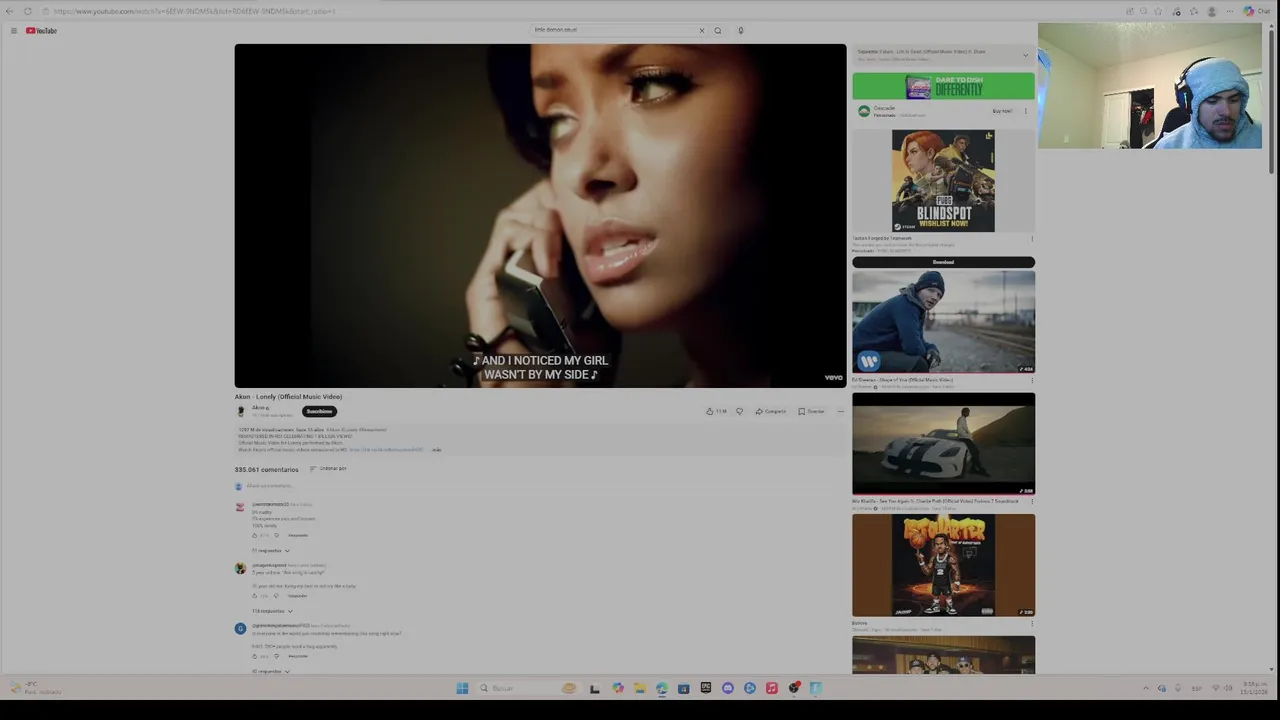
Task: Open the See You Again three-dot options
Action: [1032, 502]
